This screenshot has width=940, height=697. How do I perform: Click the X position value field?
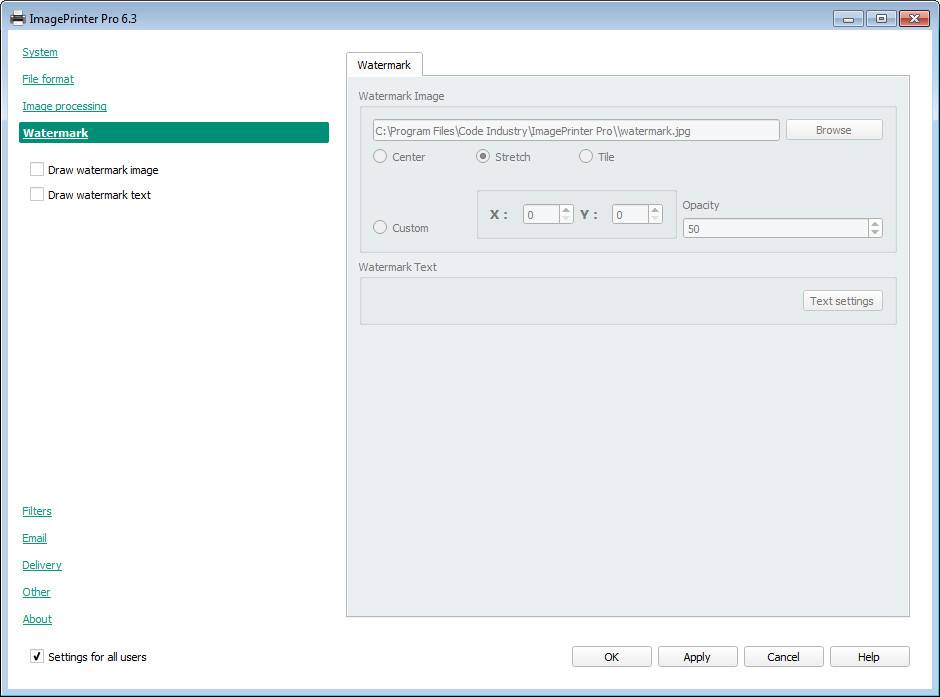[x=541, y=215]
